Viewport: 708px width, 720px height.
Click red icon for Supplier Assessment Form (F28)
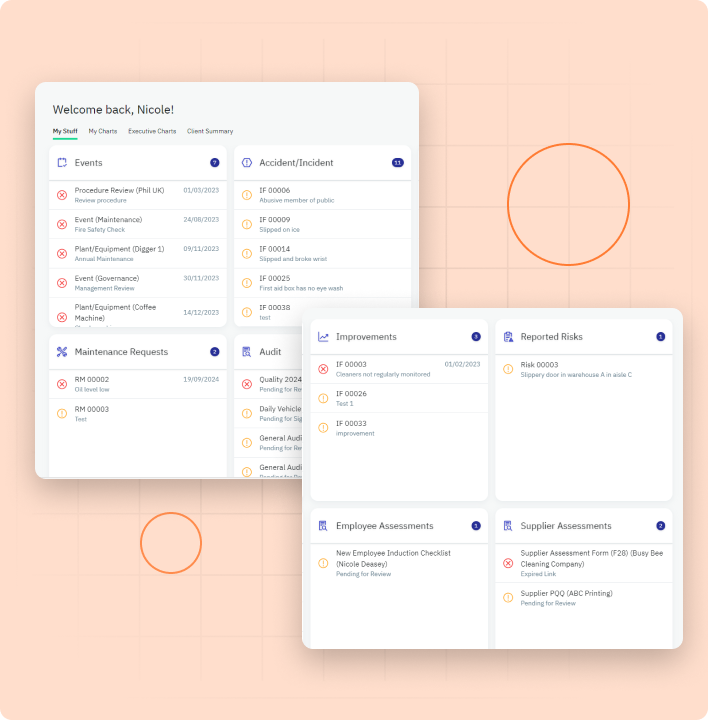[508, 563]
